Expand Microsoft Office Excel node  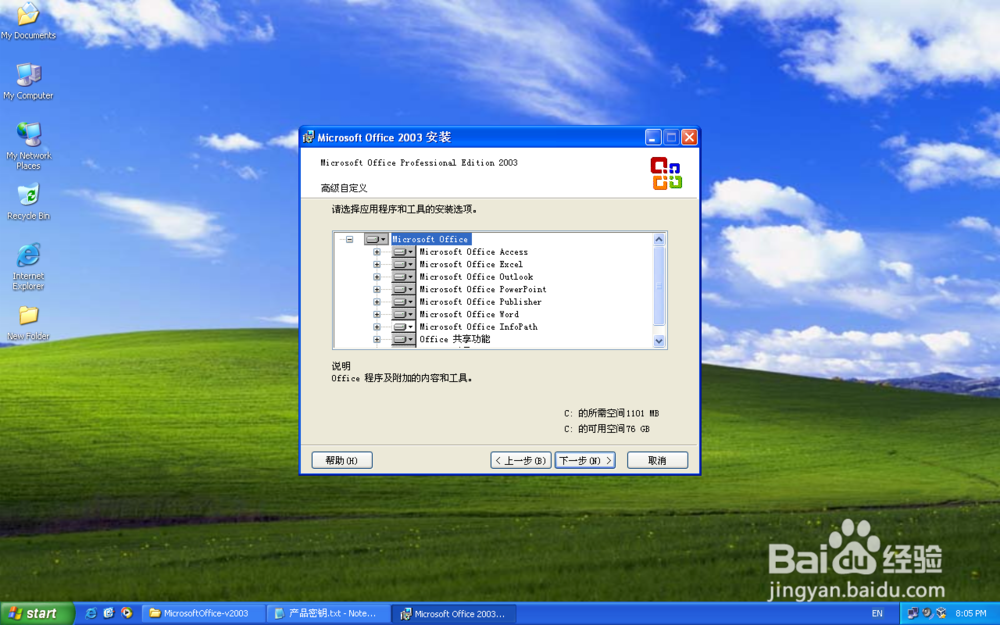click(377, 264)
